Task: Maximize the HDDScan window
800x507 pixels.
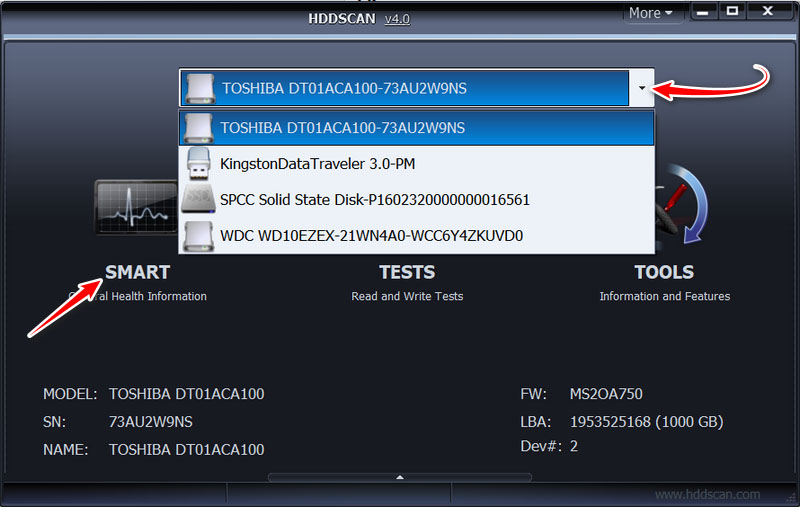Action: (x=732, y=11)
